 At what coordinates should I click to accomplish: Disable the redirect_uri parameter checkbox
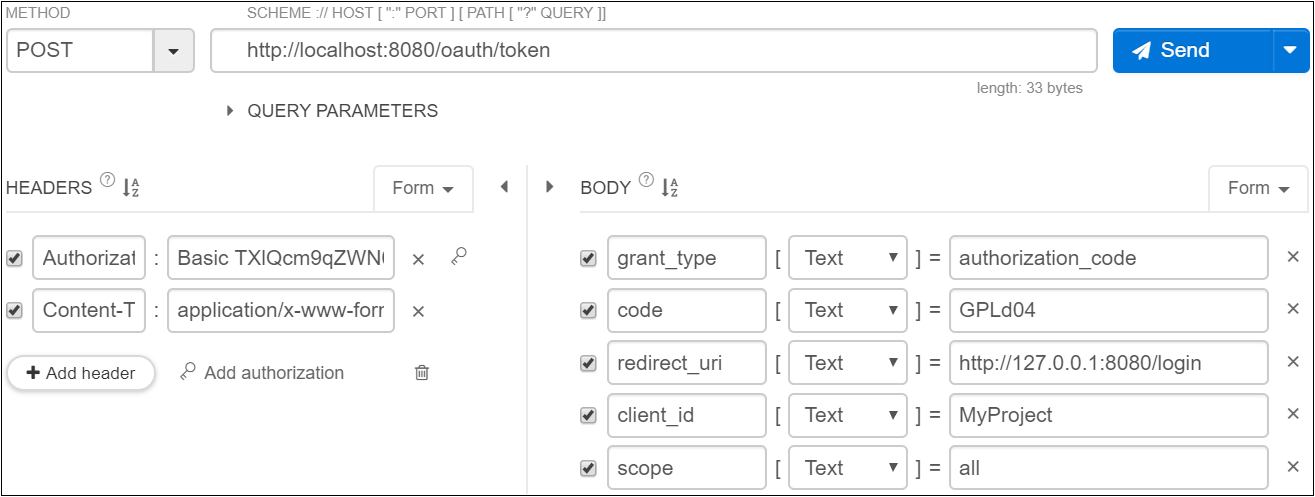pyautogui.click(x=589, y=363)
